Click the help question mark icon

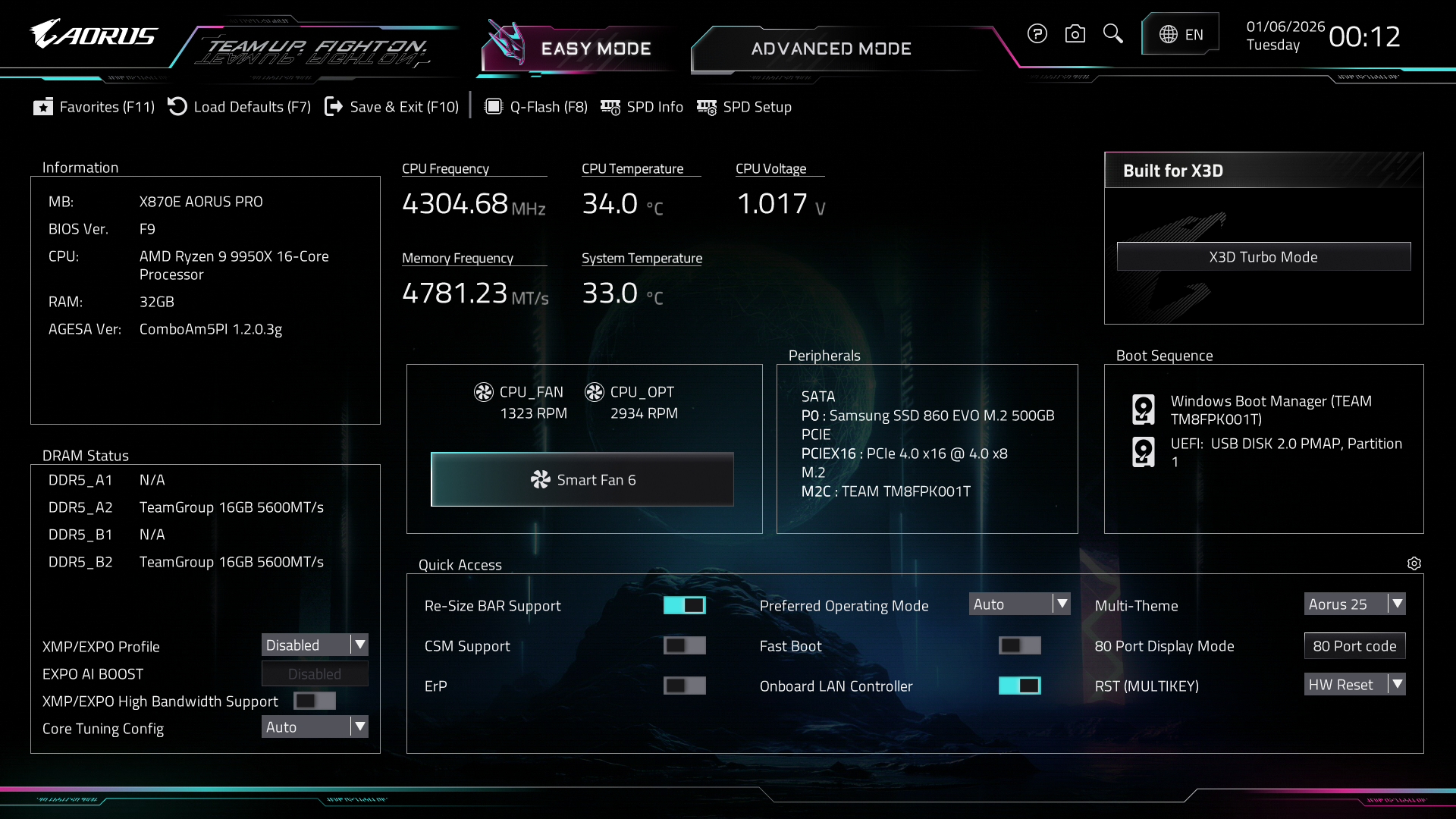(x=1037, y=34)
